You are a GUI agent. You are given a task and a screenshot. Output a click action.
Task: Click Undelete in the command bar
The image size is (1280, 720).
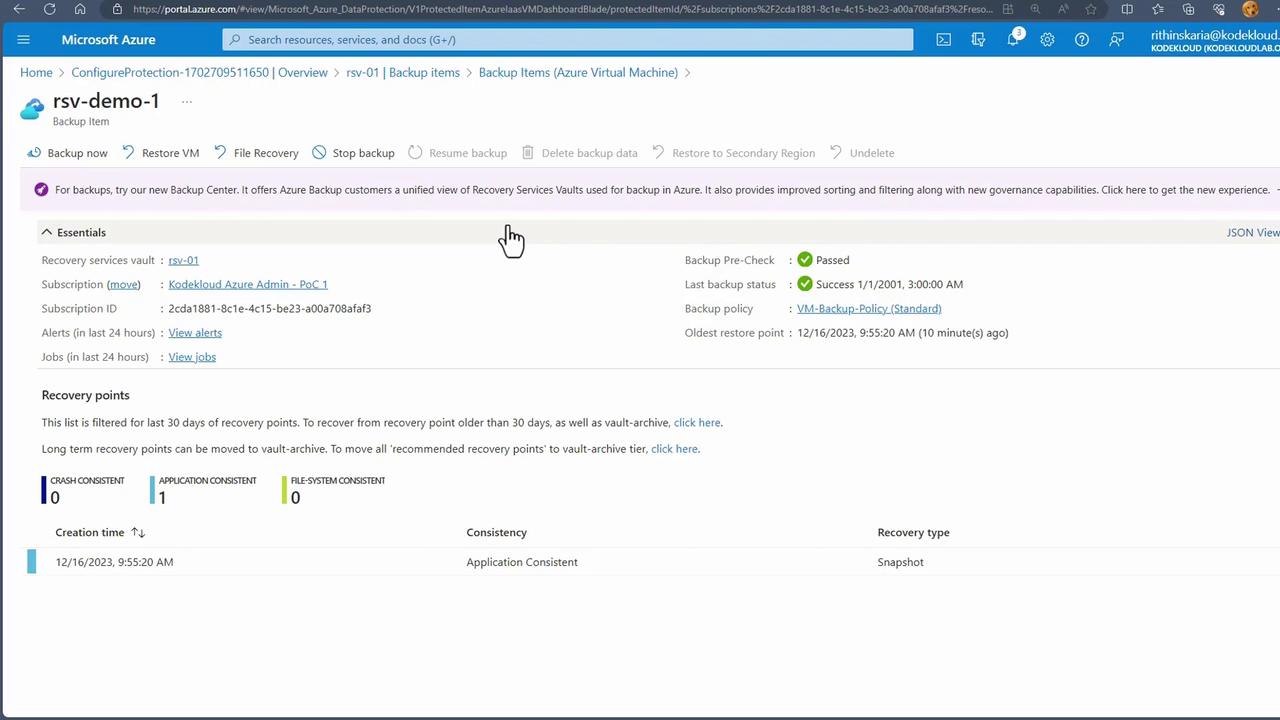[x=862, y=153]
